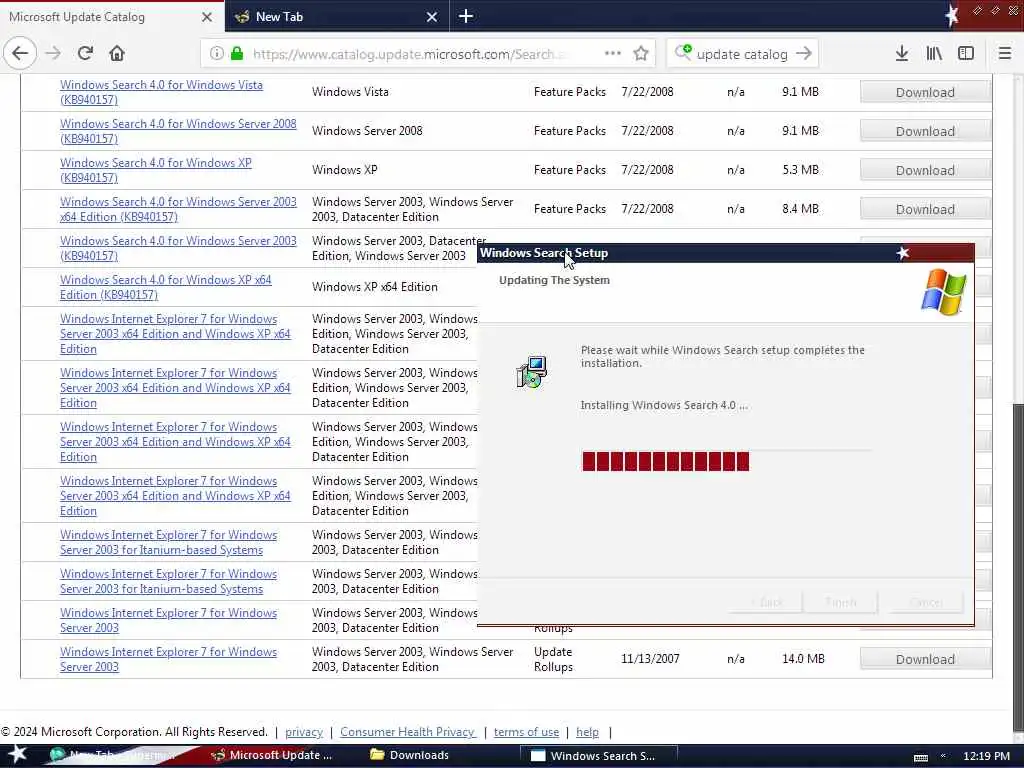Click Updating The System heading
The width and height of the screenshot is (1024, 768).
554,280
